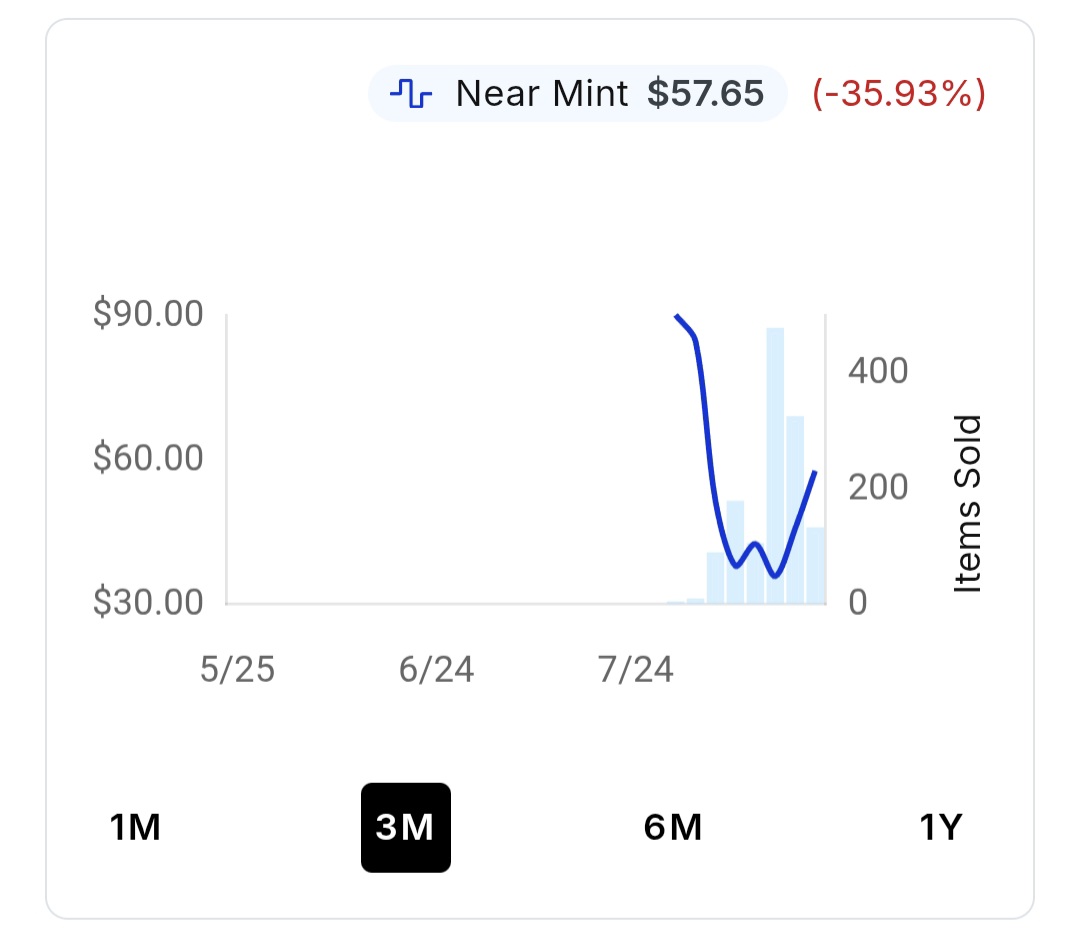This screenshot has height=950, width=1080.
Task: Click the rightmost items-sold bar
Action: pyautogui.click(x=815, y=566)
